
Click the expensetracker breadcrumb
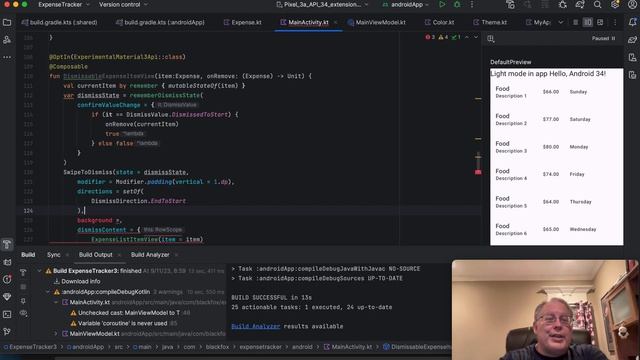click(260, 347)
